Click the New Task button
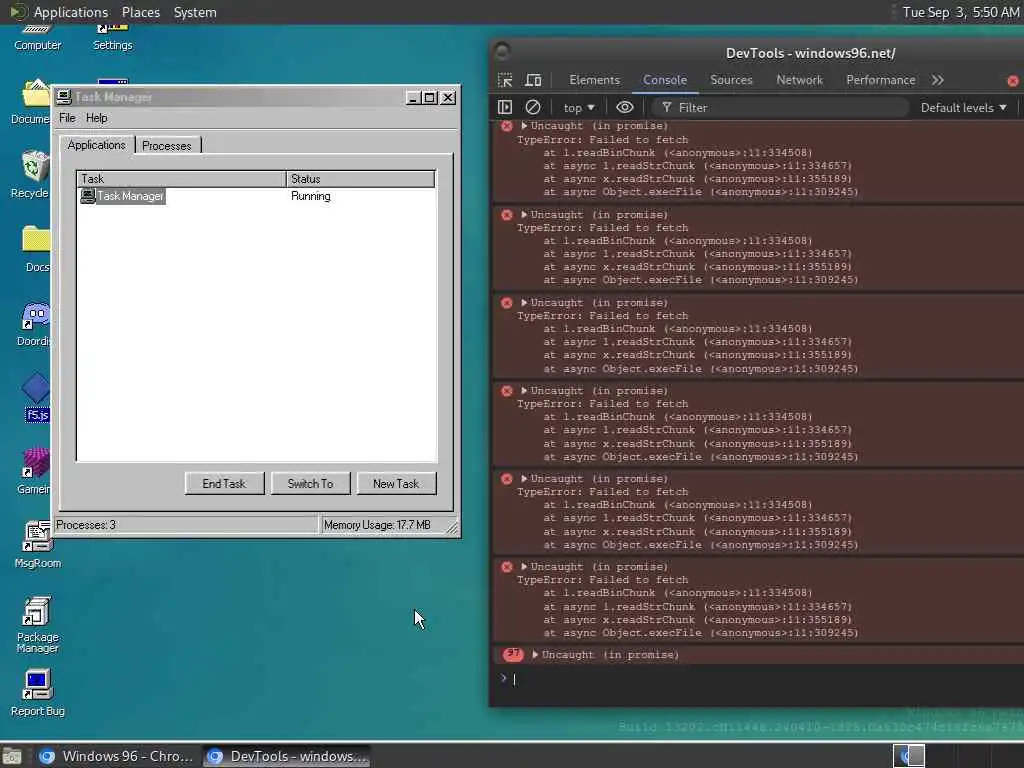Image resolution: width=1024 pixels, height=768 pixels. tap(396, 484)
